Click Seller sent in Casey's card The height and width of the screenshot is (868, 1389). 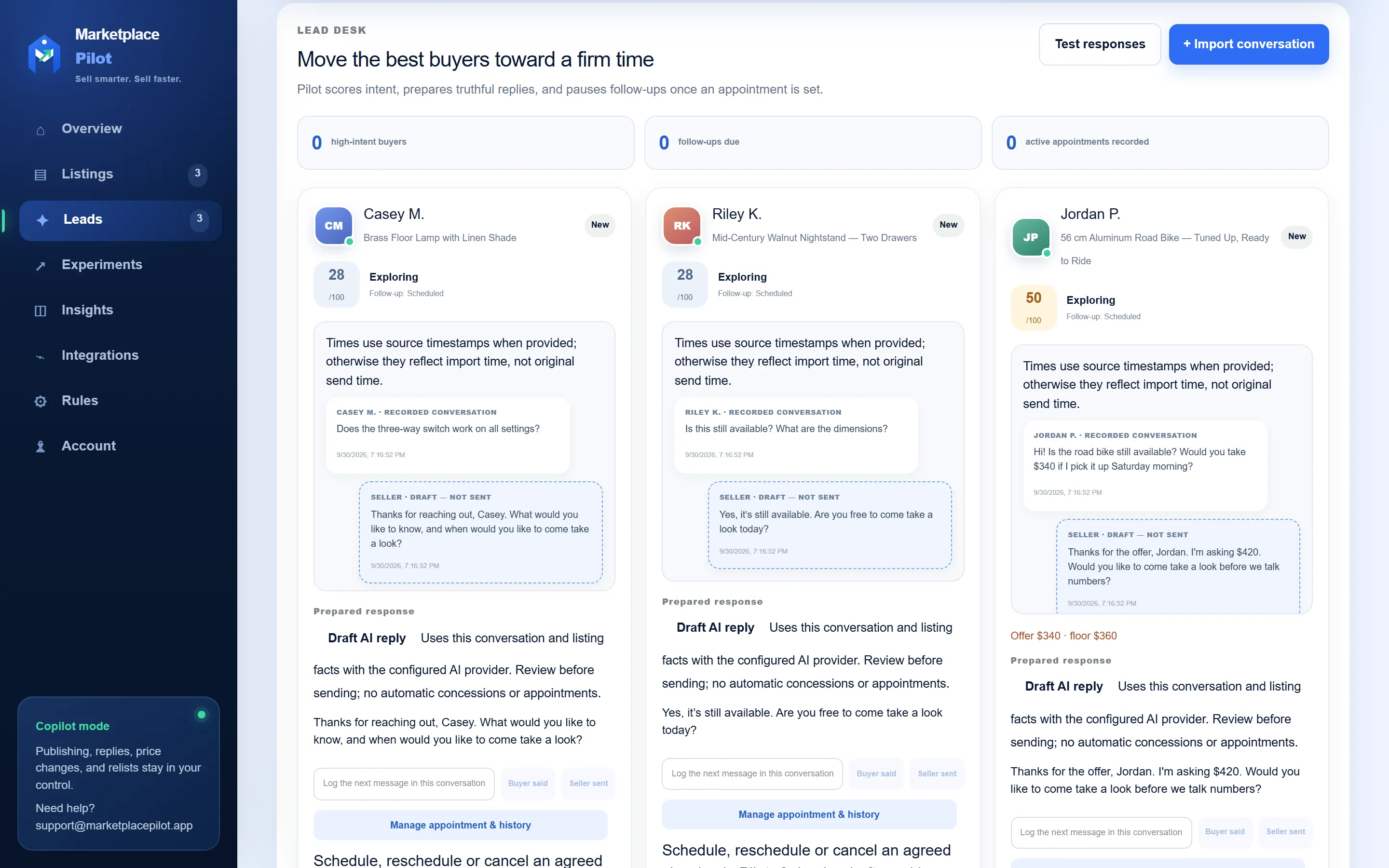tap(588, 784)
